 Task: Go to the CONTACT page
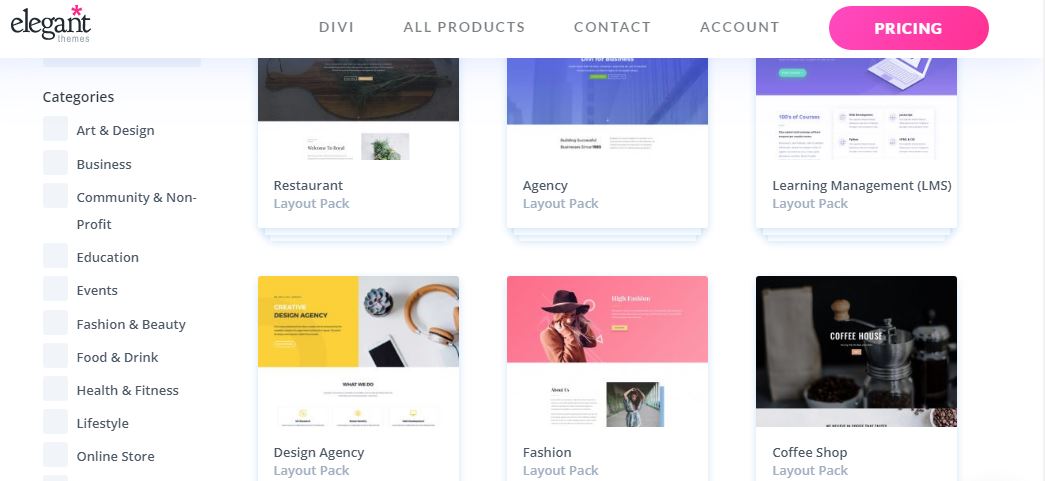pyautogui.click(x=612, y=27)
